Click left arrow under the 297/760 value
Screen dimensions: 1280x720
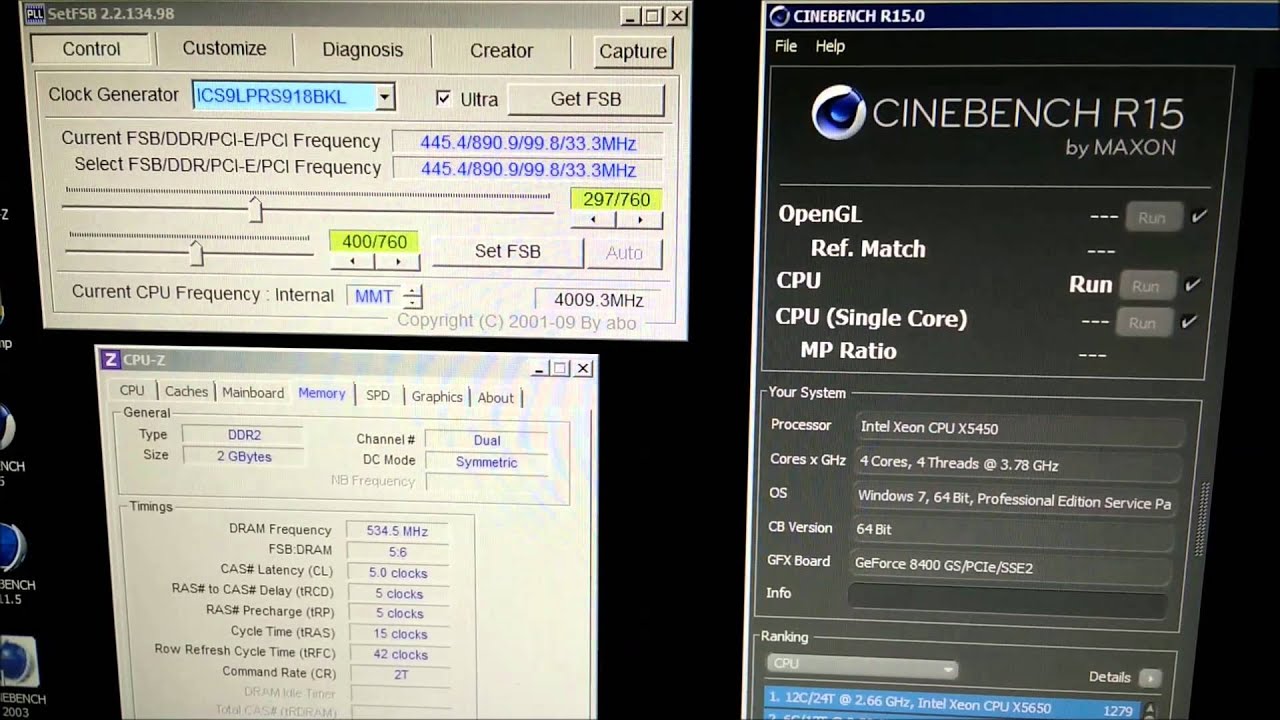tap(595, 220)
